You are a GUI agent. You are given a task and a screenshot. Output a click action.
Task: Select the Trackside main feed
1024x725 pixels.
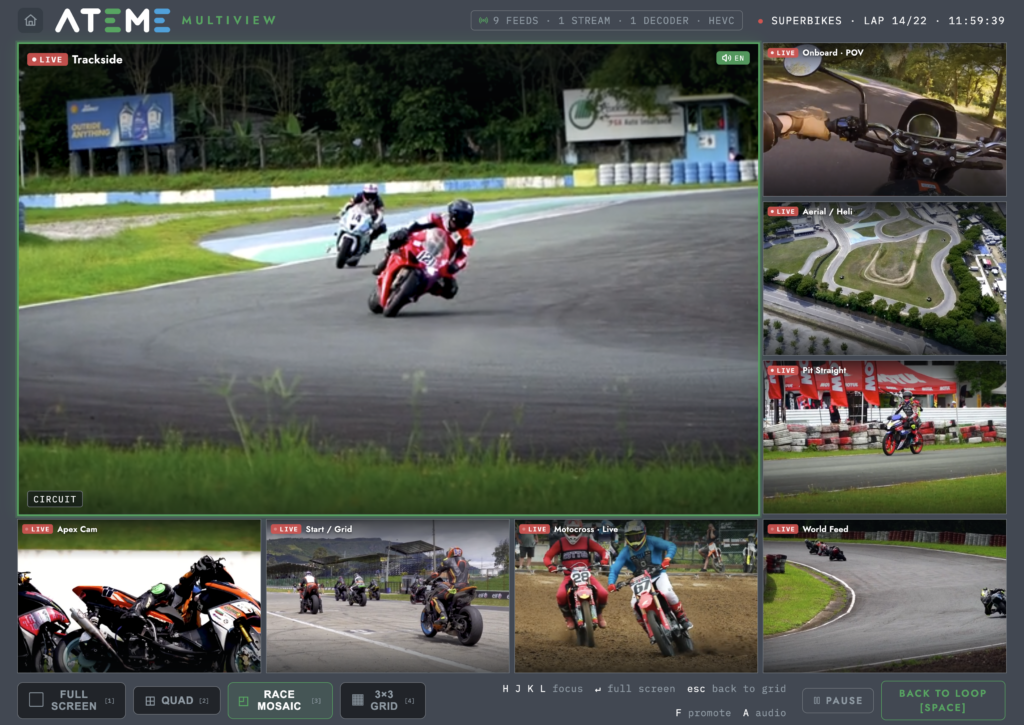pos(389,279)
